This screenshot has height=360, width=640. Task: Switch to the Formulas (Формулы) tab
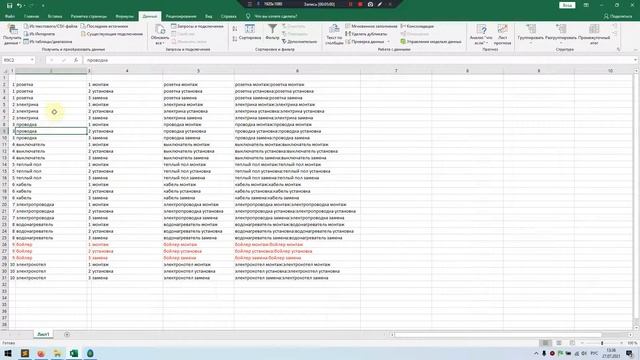click(x=124, y=16)
